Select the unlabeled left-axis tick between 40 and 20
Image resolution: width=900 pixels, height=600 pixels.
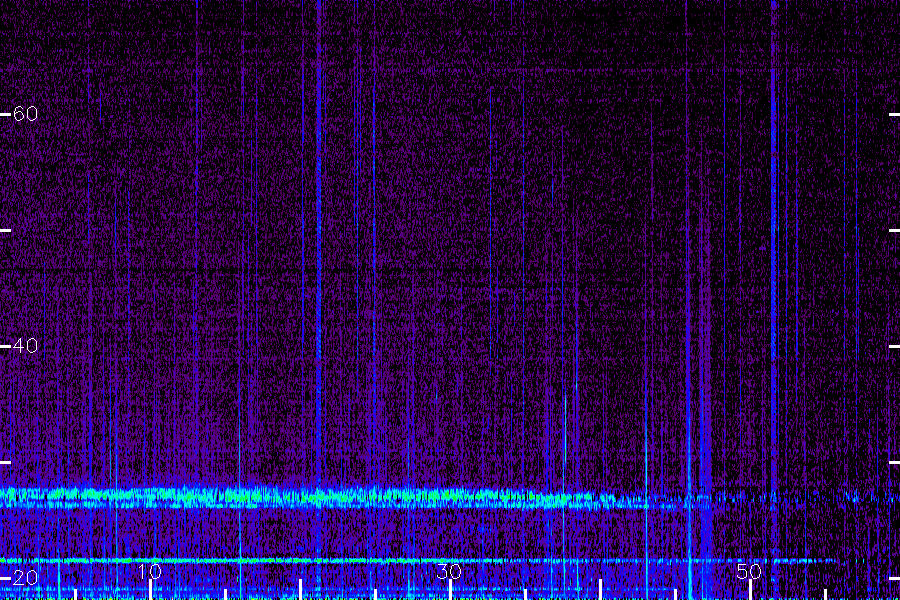coord(5,462)
